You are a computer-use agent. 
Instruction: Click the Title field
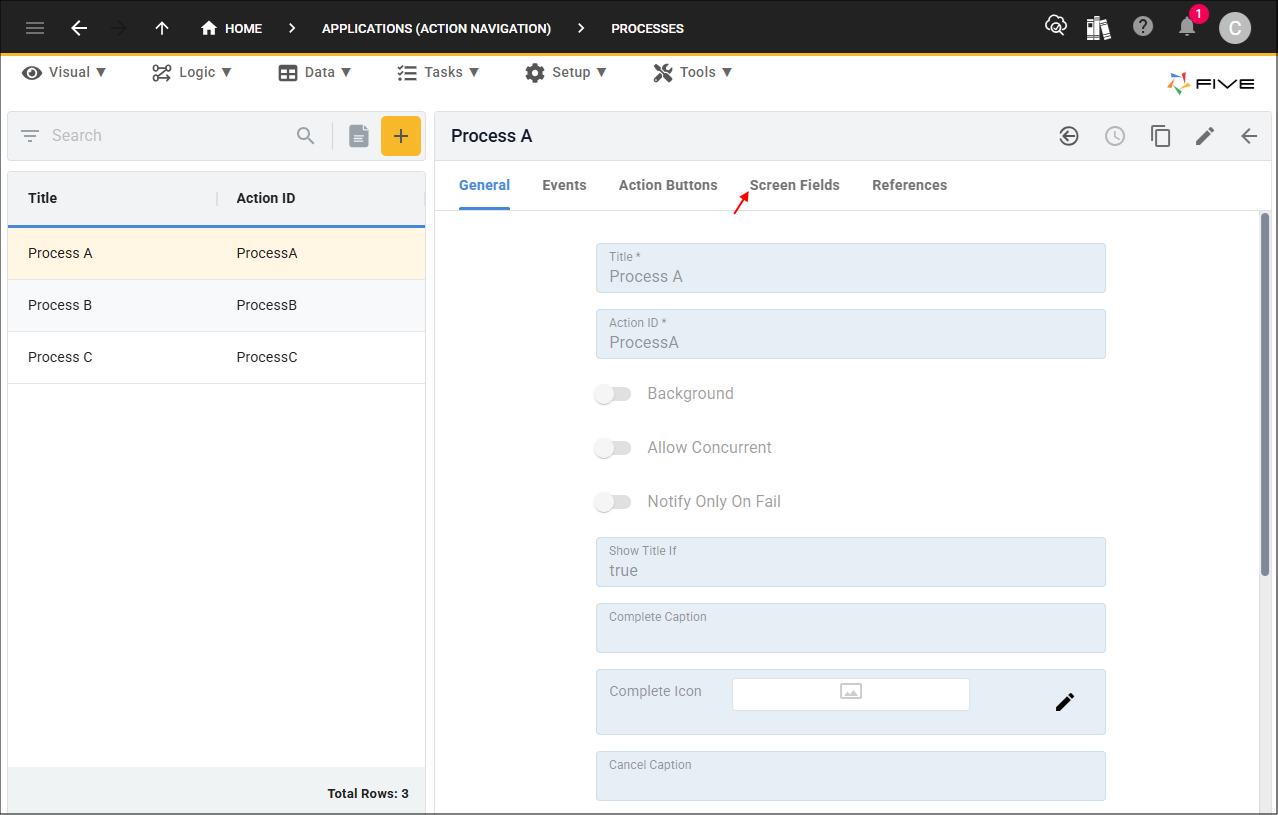851,268
